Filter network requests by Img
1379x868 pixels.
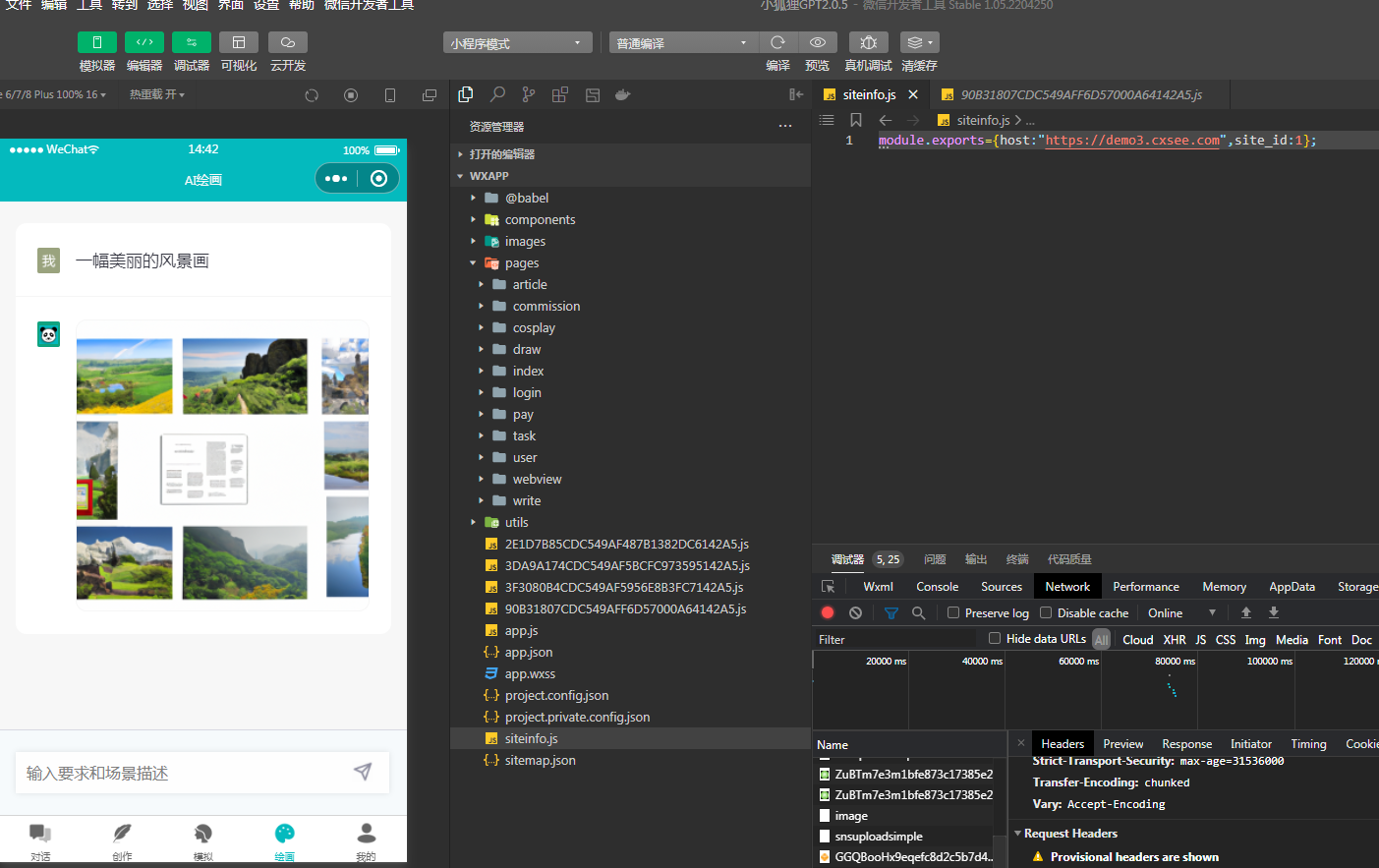[x=1255, y=639]
